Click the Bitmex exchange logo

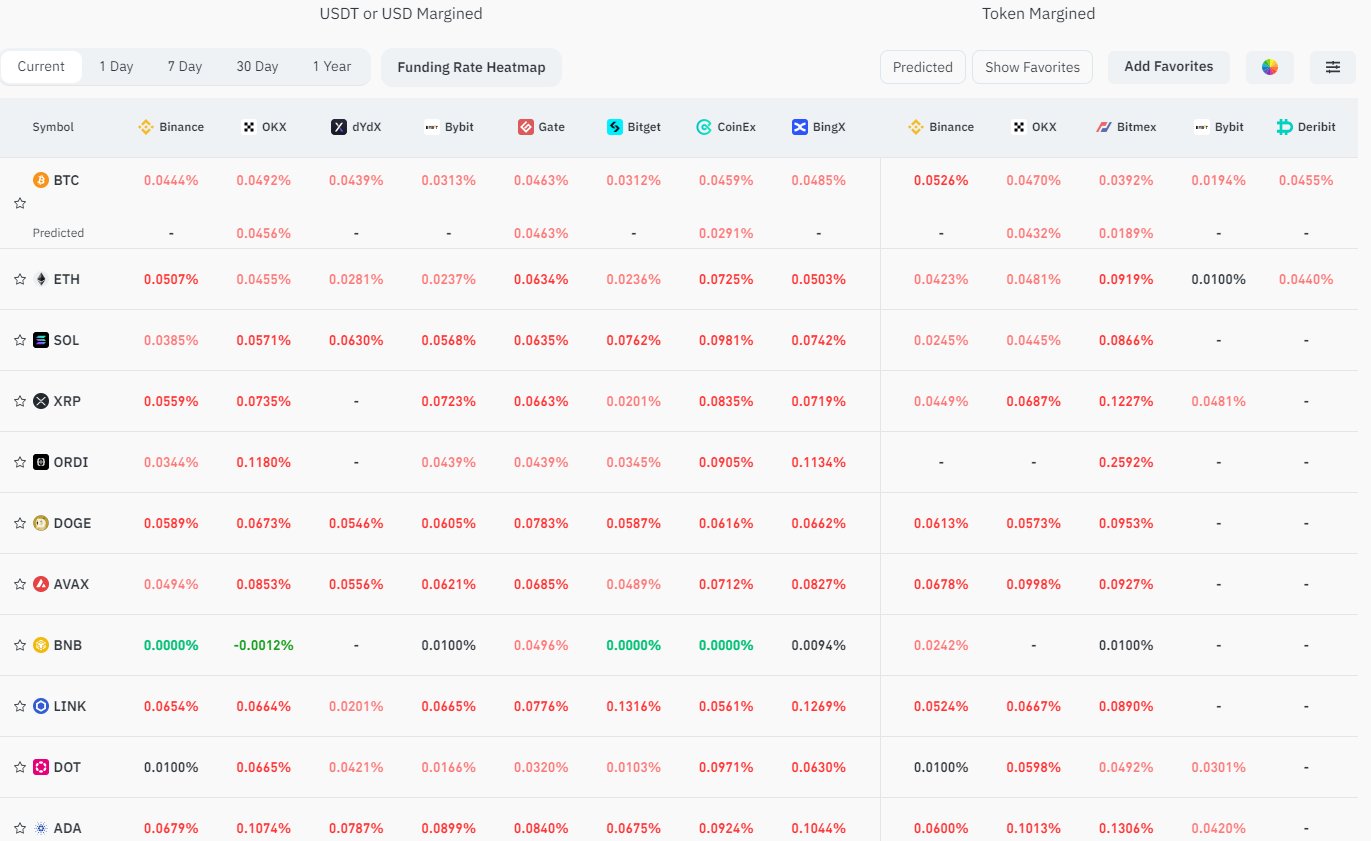pos(1104,127)
